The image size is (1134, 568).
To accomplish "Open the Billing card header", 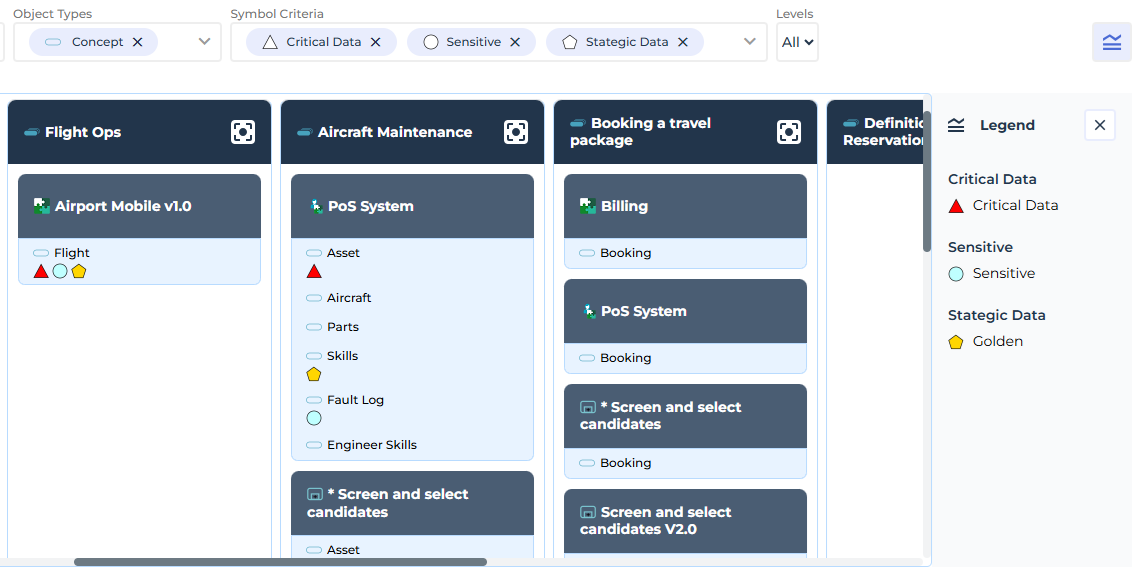I will coord(686,206).
